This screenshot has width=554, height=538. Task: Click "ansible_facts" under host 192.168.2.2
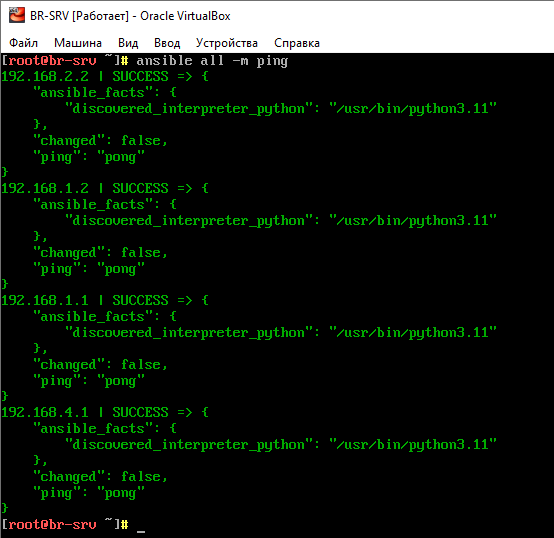(x=94, y=93)
